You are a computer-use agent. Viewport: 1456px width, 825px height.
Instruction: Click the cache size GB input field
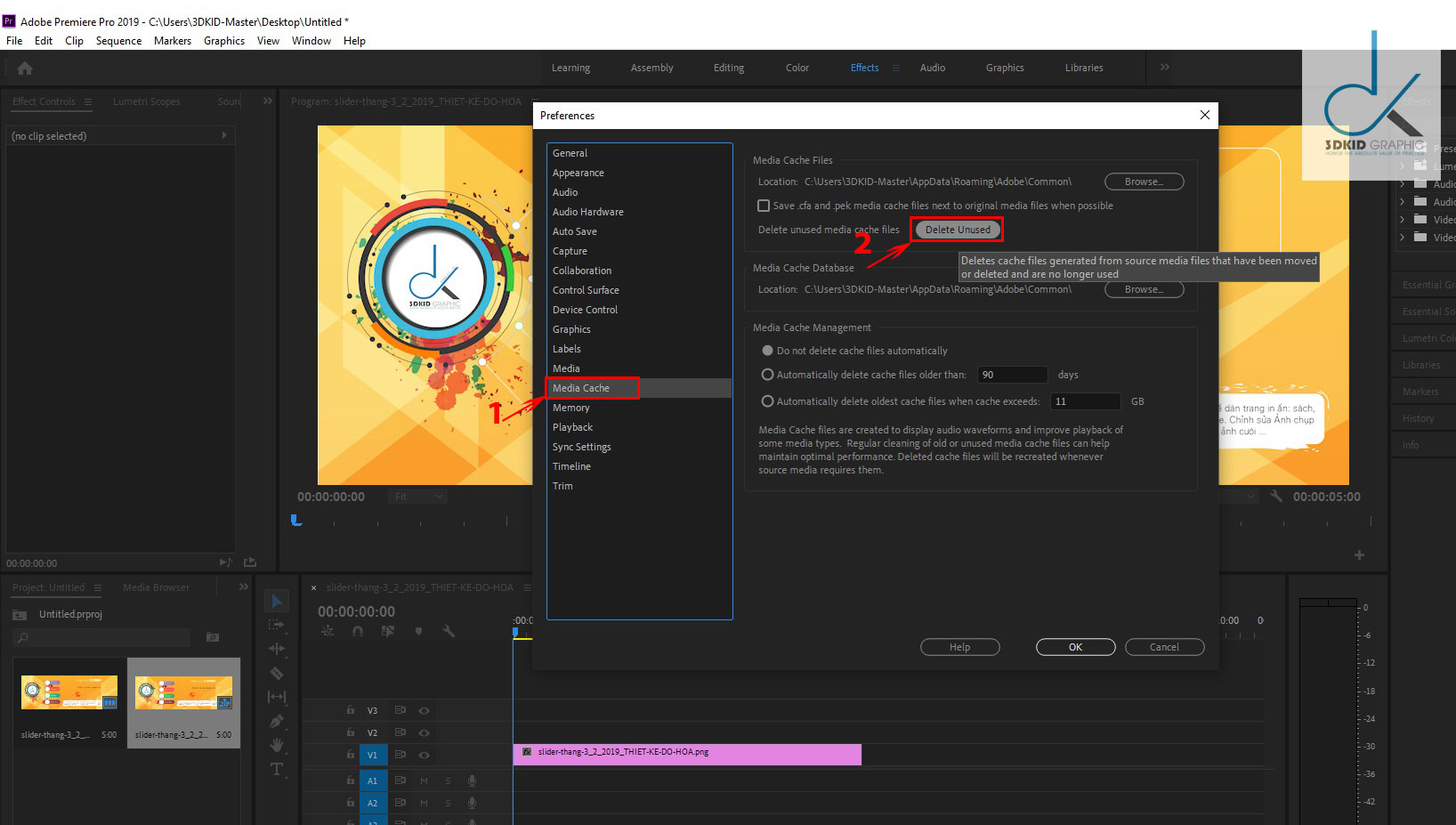pos(1085,401)
